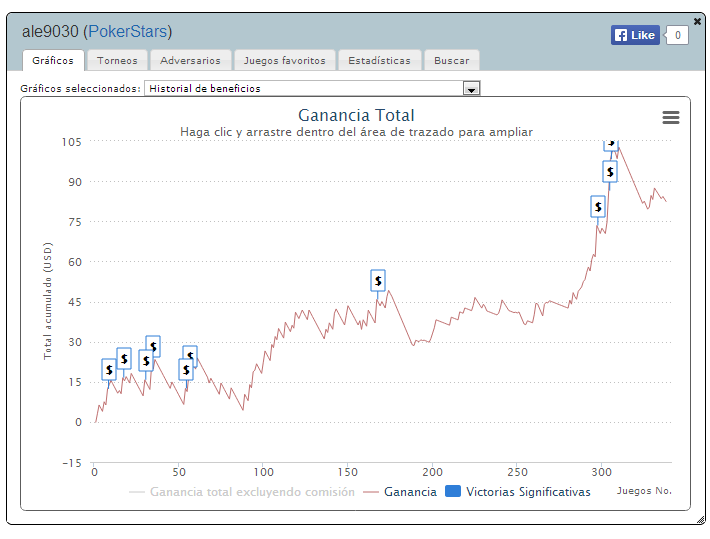Click the partially hidden top dollar flag
710x539 pixels.
(611, 145)
